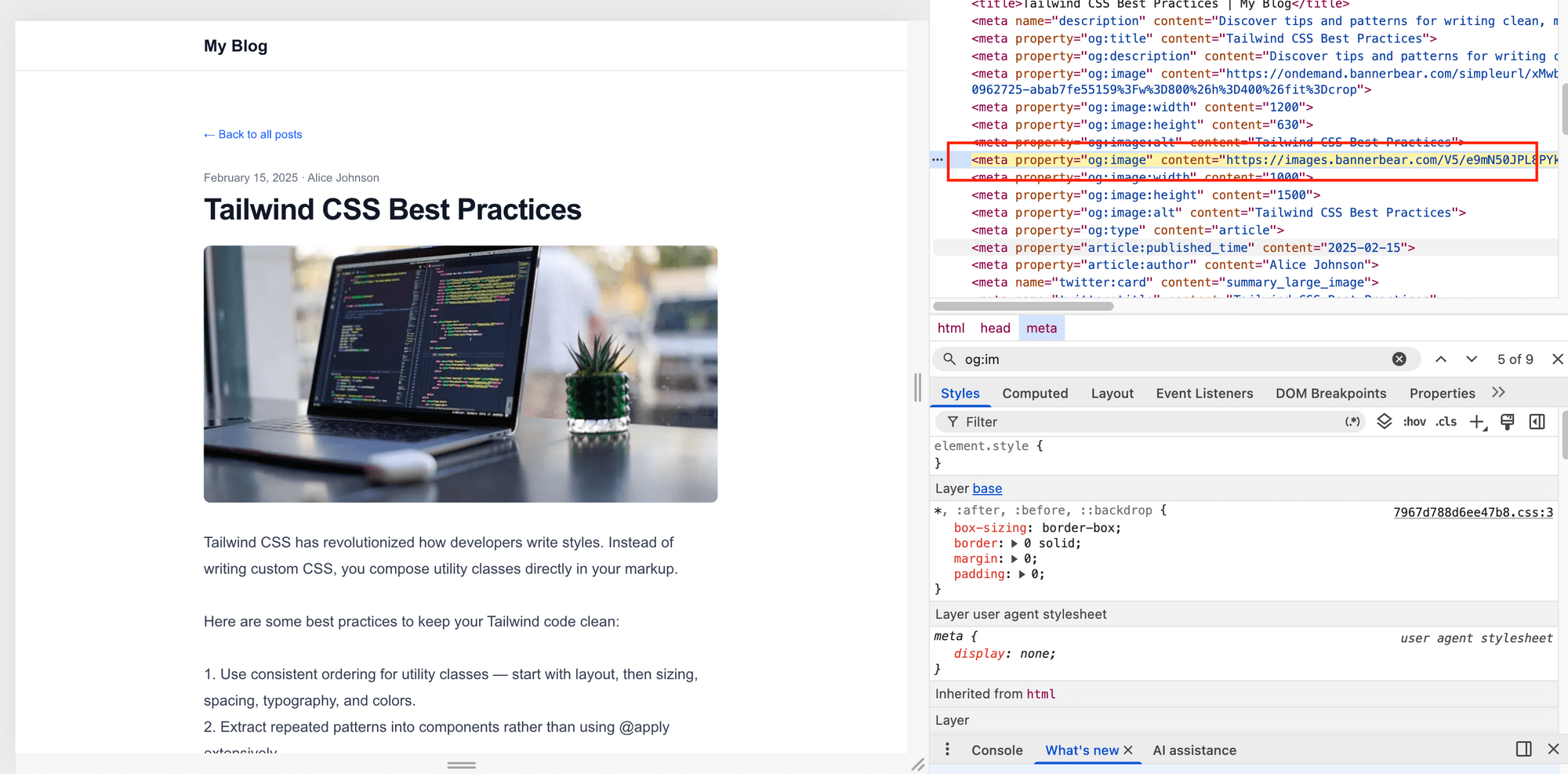Click ellipsis beside highlighted og:image node
Screen dimensions: 1568x774
click(x=937, y=160)
